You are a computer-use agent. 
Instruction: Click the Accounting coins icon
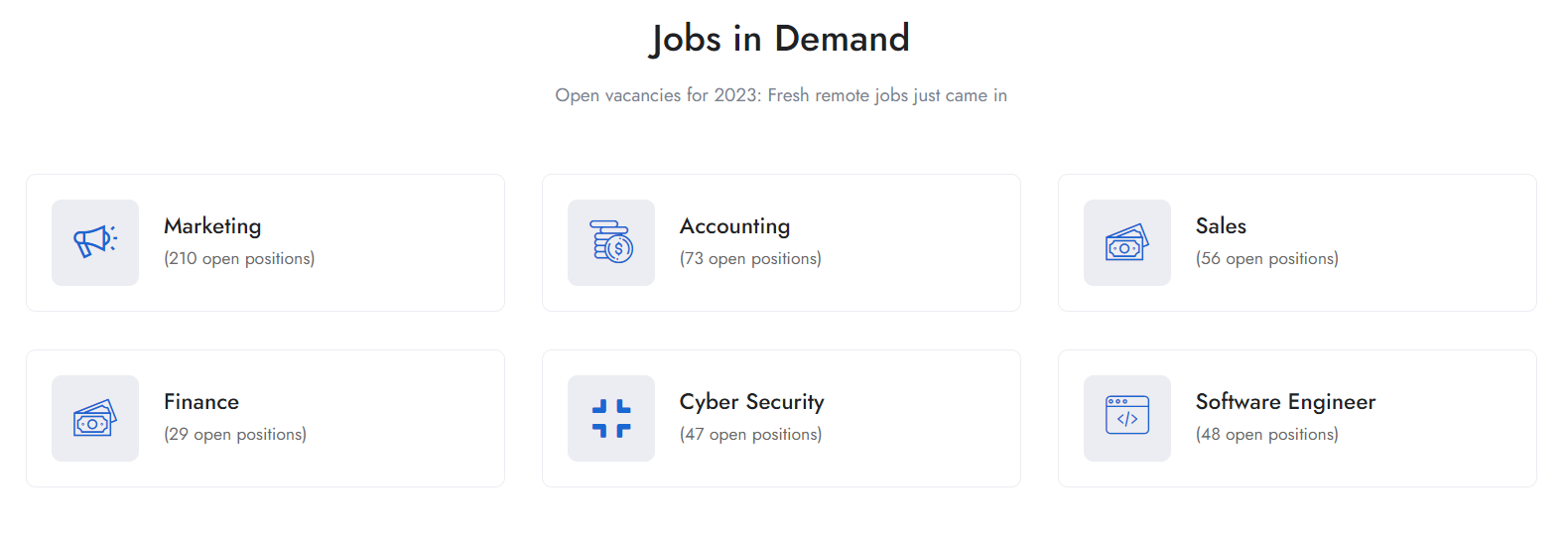[x=611, y=242]
